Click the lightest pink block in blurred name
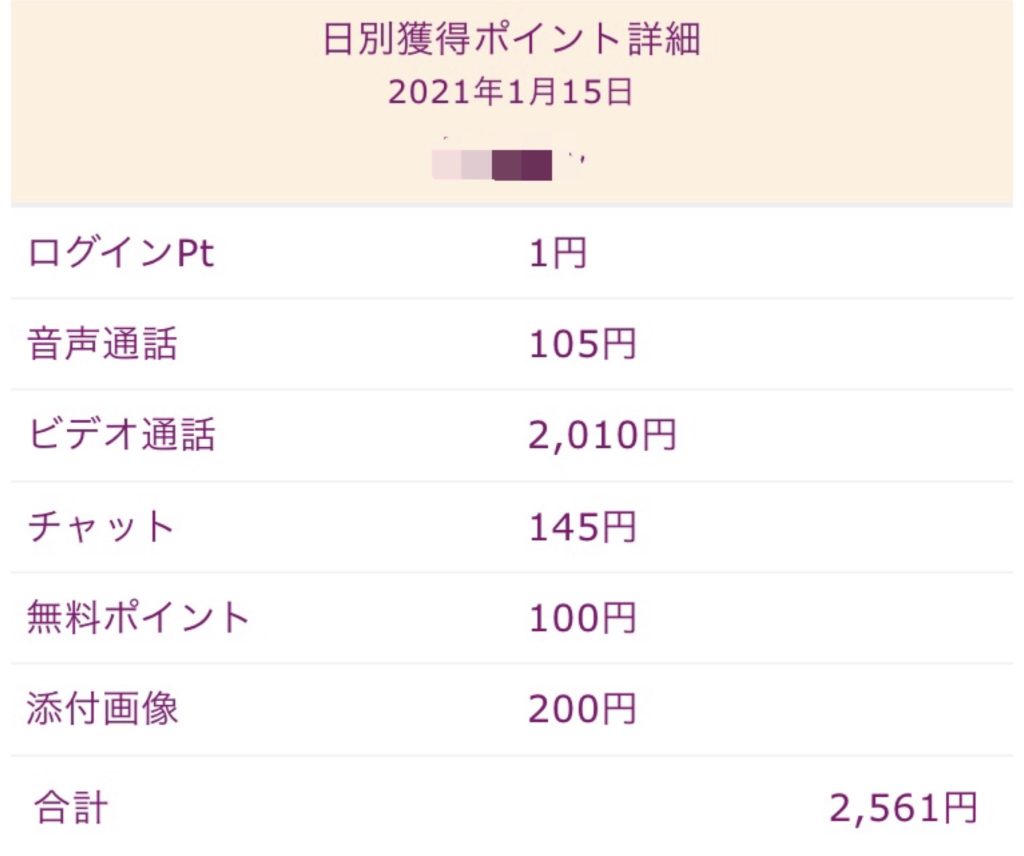This screenshot has width=1024, height=856. pyautogui.click(x=446, y=163)
